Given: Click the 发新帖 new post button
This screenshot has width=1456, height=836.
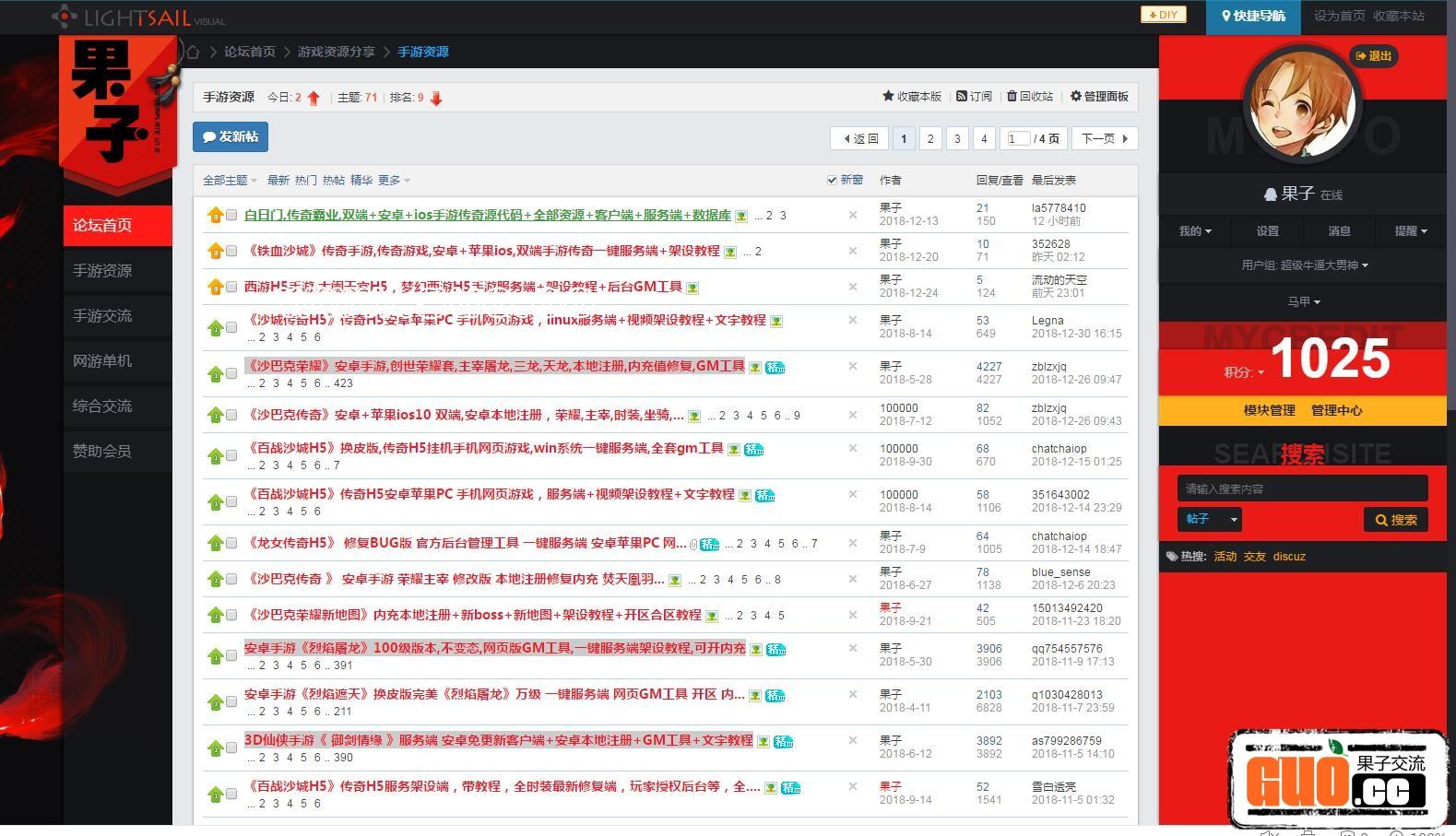Looking at the screenshot, I should tap(231, 137).
